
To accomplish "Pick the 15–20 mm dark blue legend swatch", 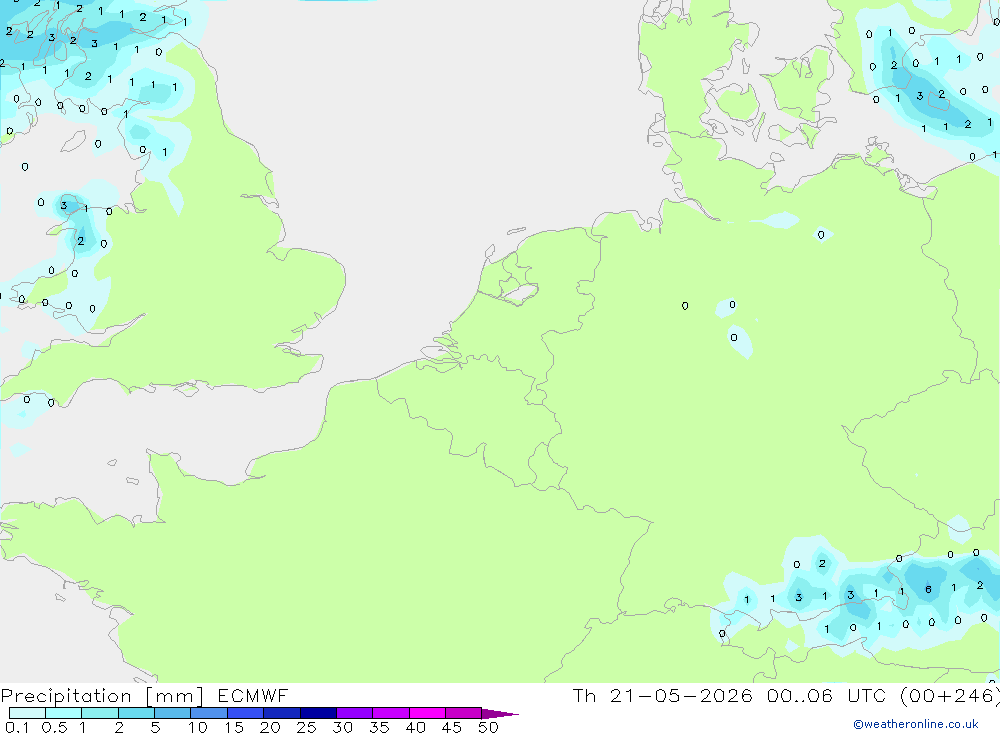I will (x=246, y=713).
